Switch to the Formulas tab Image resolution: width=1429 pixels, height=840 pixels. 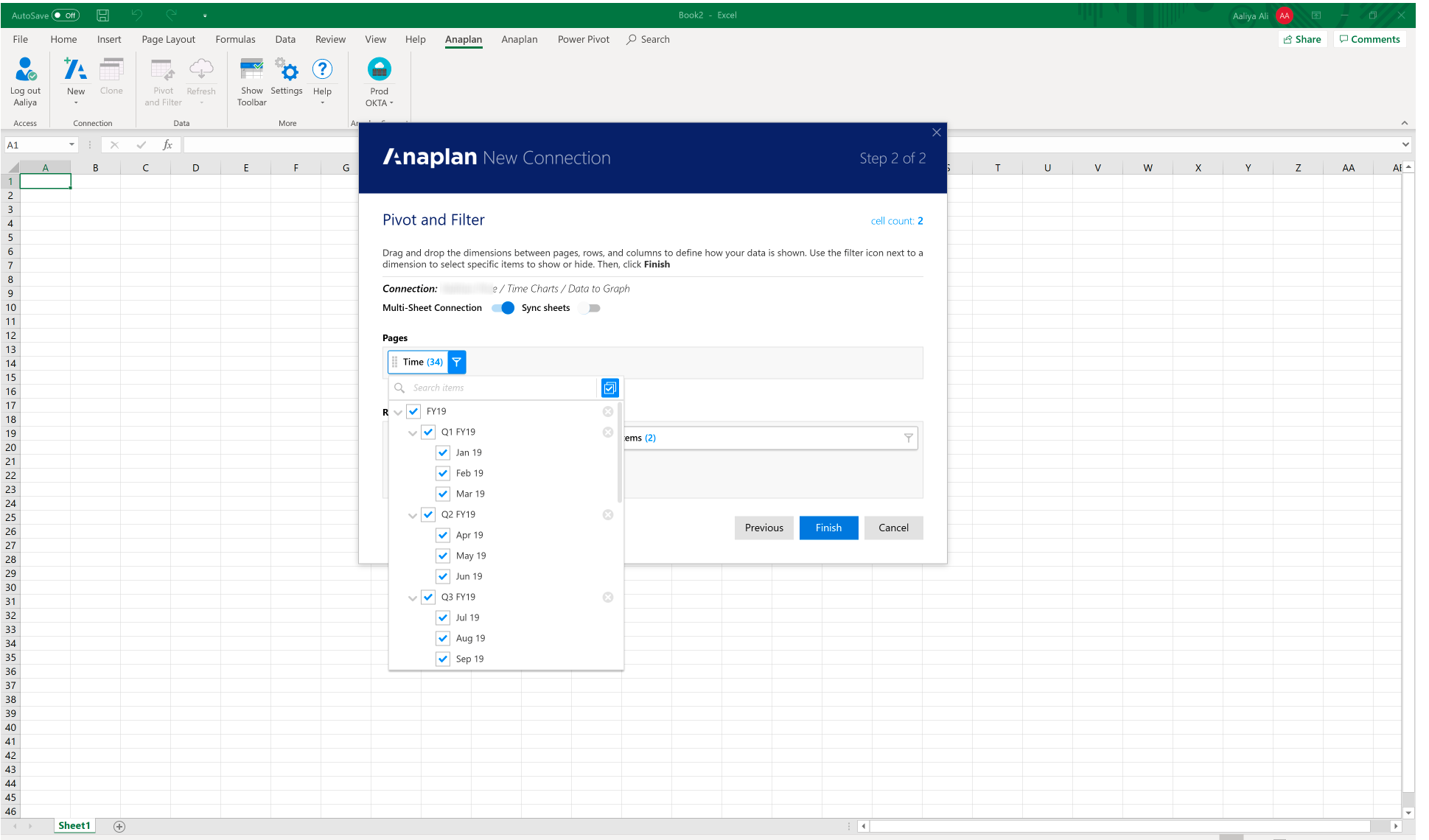235,40
